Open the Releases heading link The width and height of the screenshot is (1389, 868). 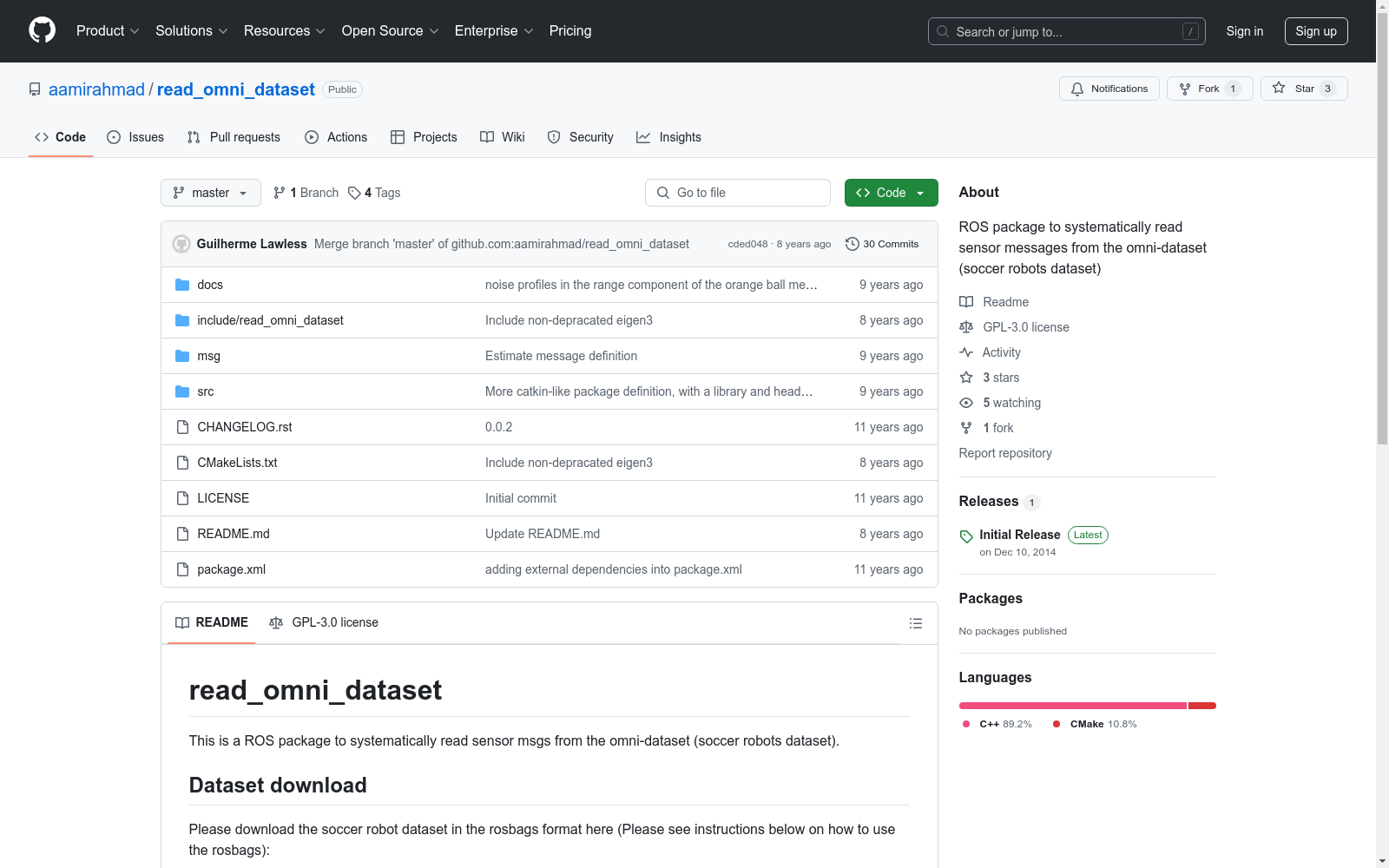(x=989, y=501)
